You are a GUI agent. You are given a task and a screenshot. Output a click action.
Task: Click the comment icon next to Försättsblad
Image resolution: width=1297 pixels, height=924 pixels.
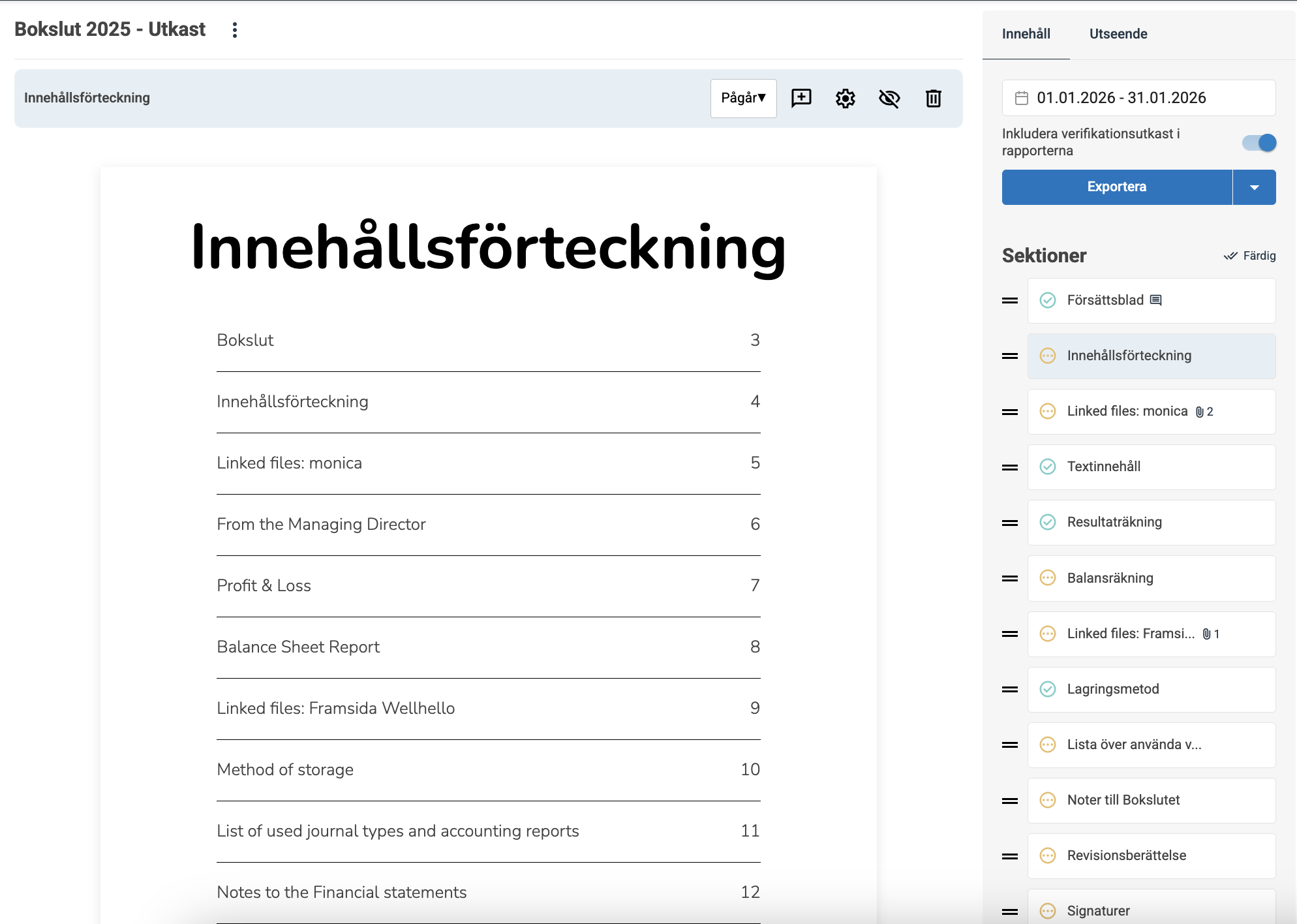pos(1155,300)
